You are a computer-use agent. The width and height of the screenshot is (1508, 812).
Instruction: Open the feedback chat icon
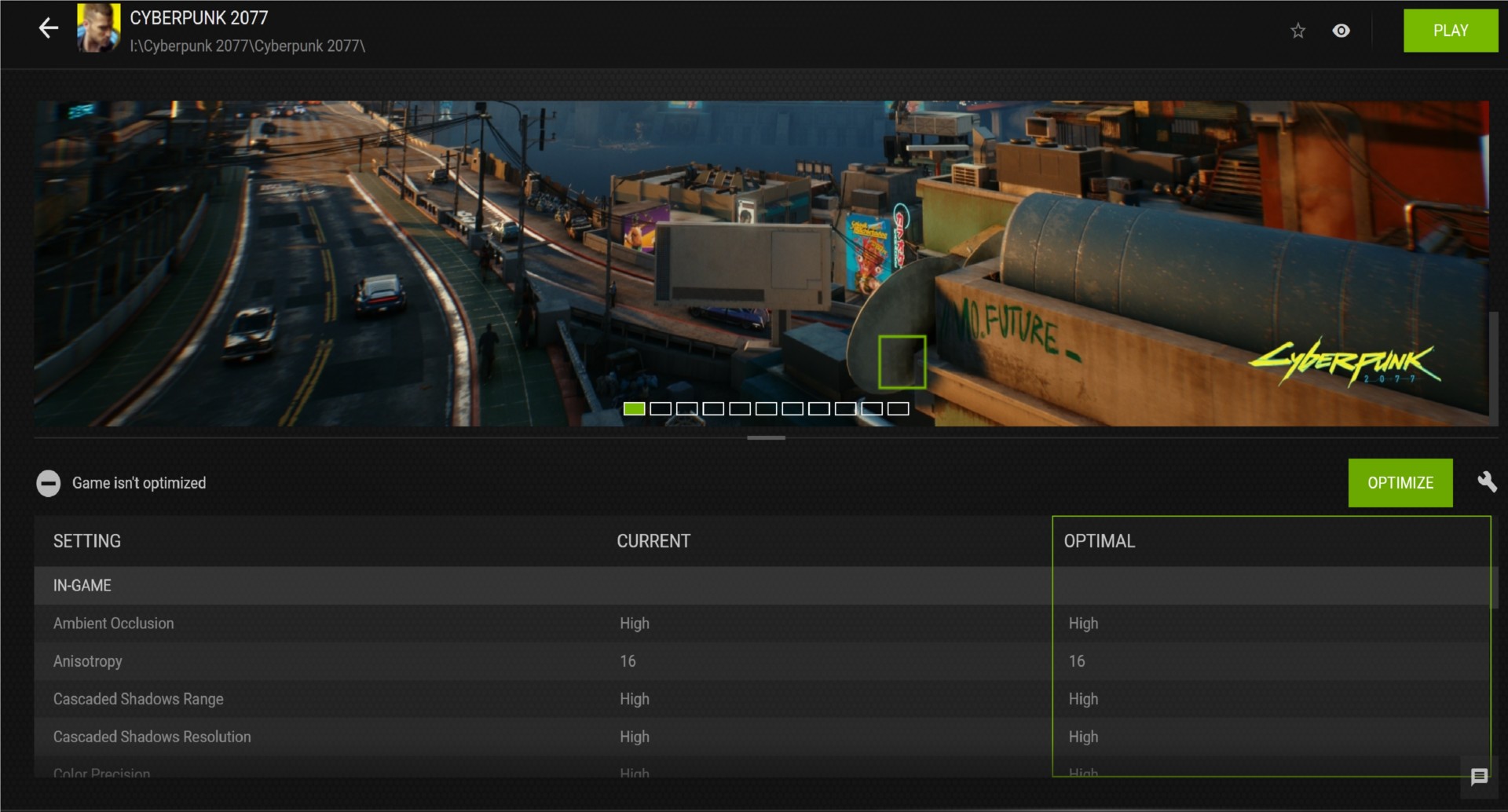click(x=1479, y=777)
